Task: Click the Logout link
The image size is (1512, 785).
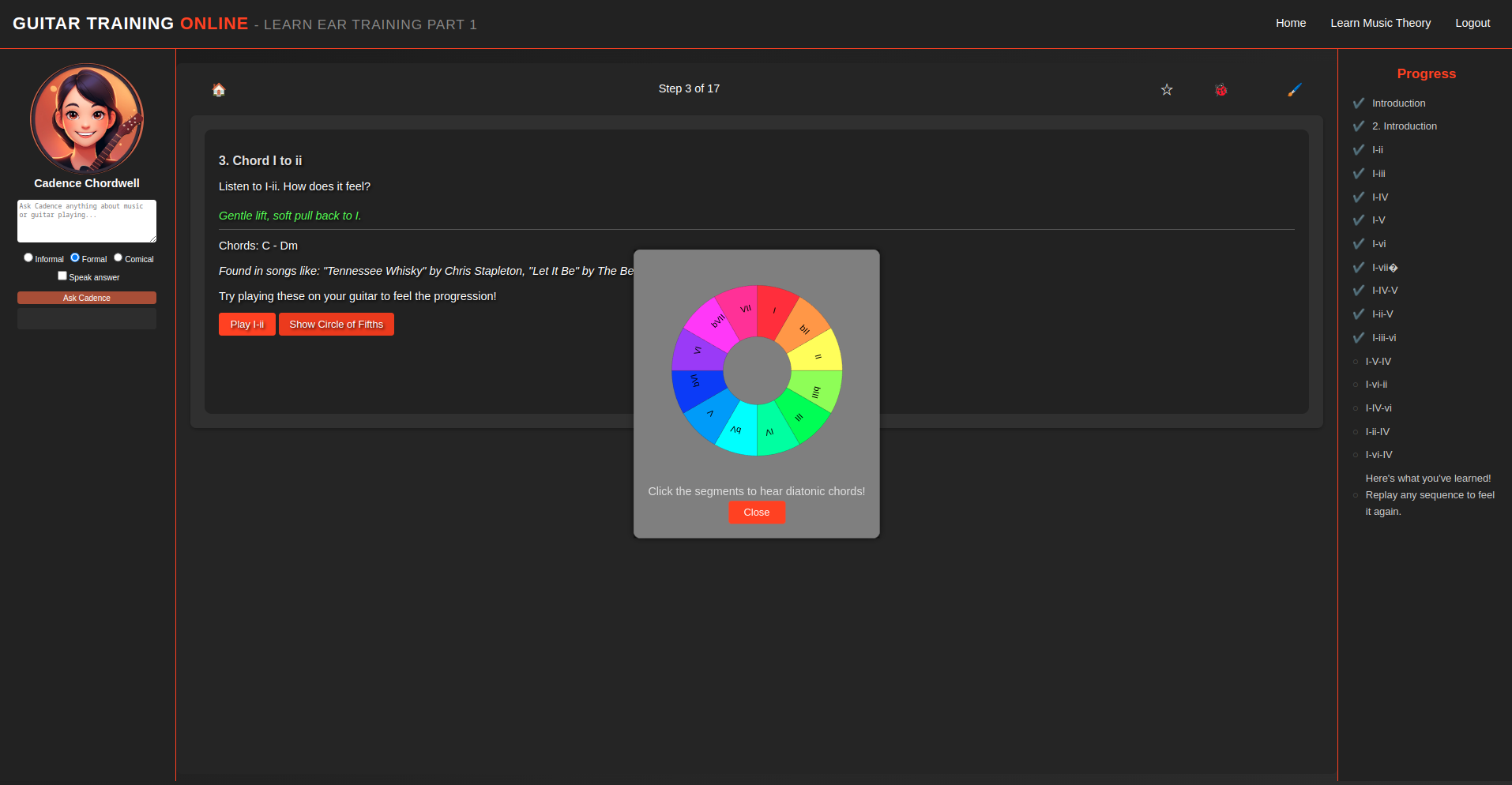Action: [1473, 23]
